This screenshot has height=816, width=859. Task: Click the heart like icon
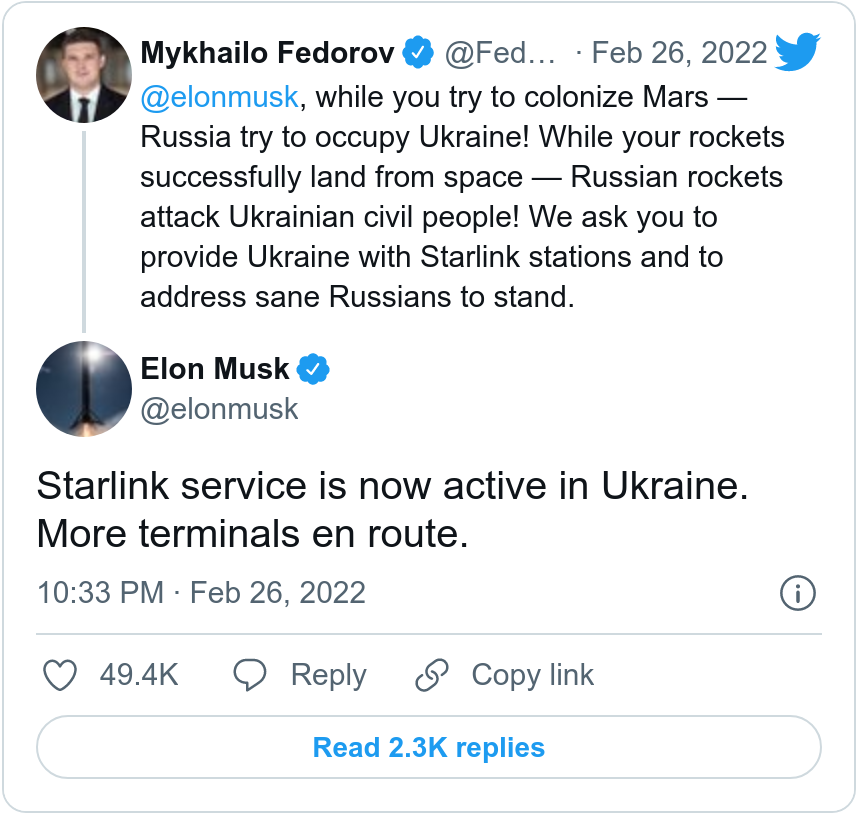point(62,676)
